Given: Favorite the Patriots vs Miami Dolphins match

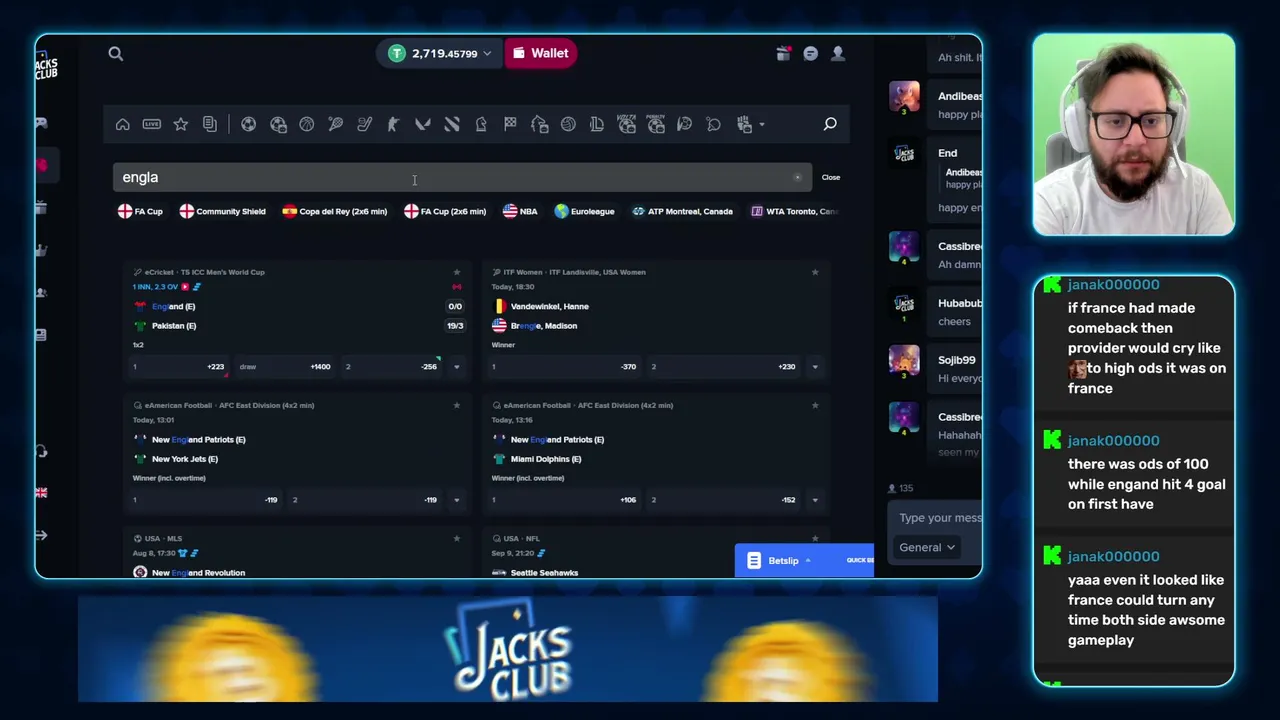Looking at the screenshot, I should coord(815,405).
